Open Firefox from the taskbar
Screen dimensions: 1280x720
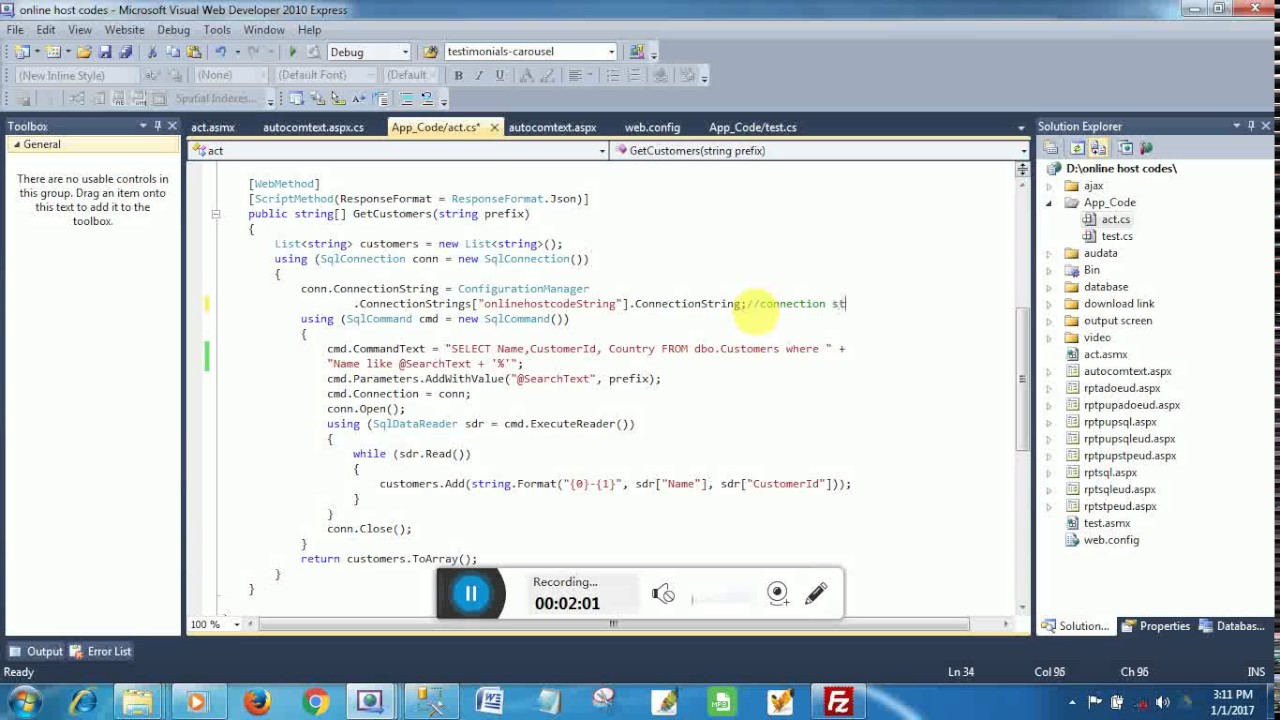click(257, 702)
